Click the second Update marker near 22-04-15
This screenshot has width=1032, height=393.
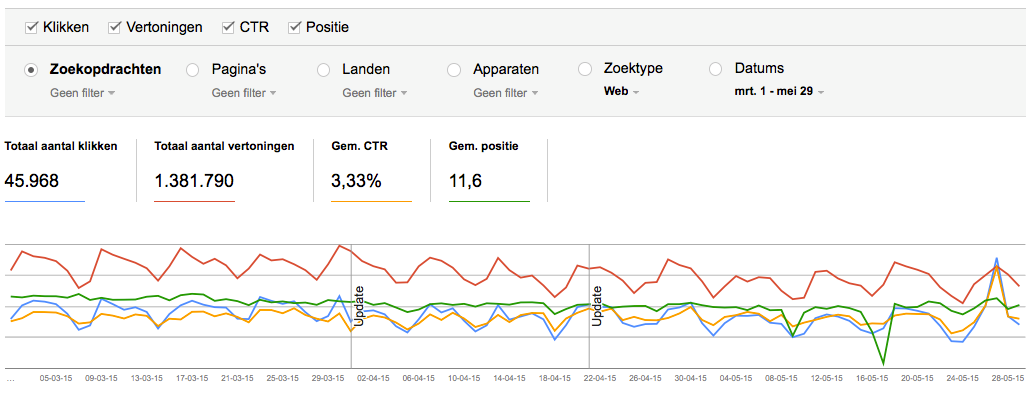coord(598,305)
